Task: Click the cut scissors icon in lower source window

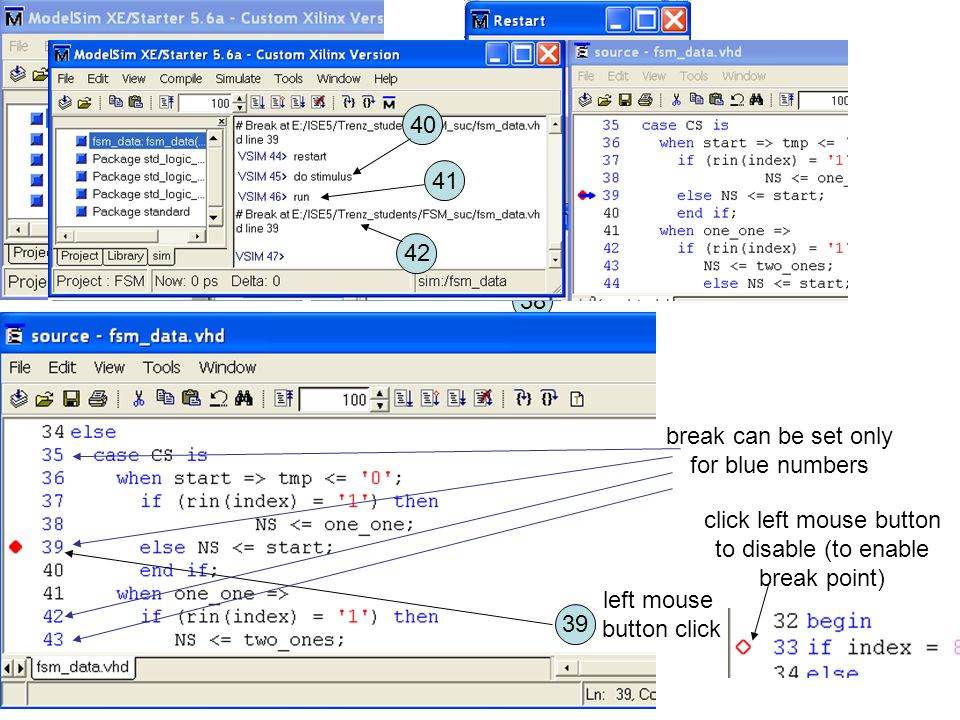Action: pyautogui.click(x=139, y=399)
